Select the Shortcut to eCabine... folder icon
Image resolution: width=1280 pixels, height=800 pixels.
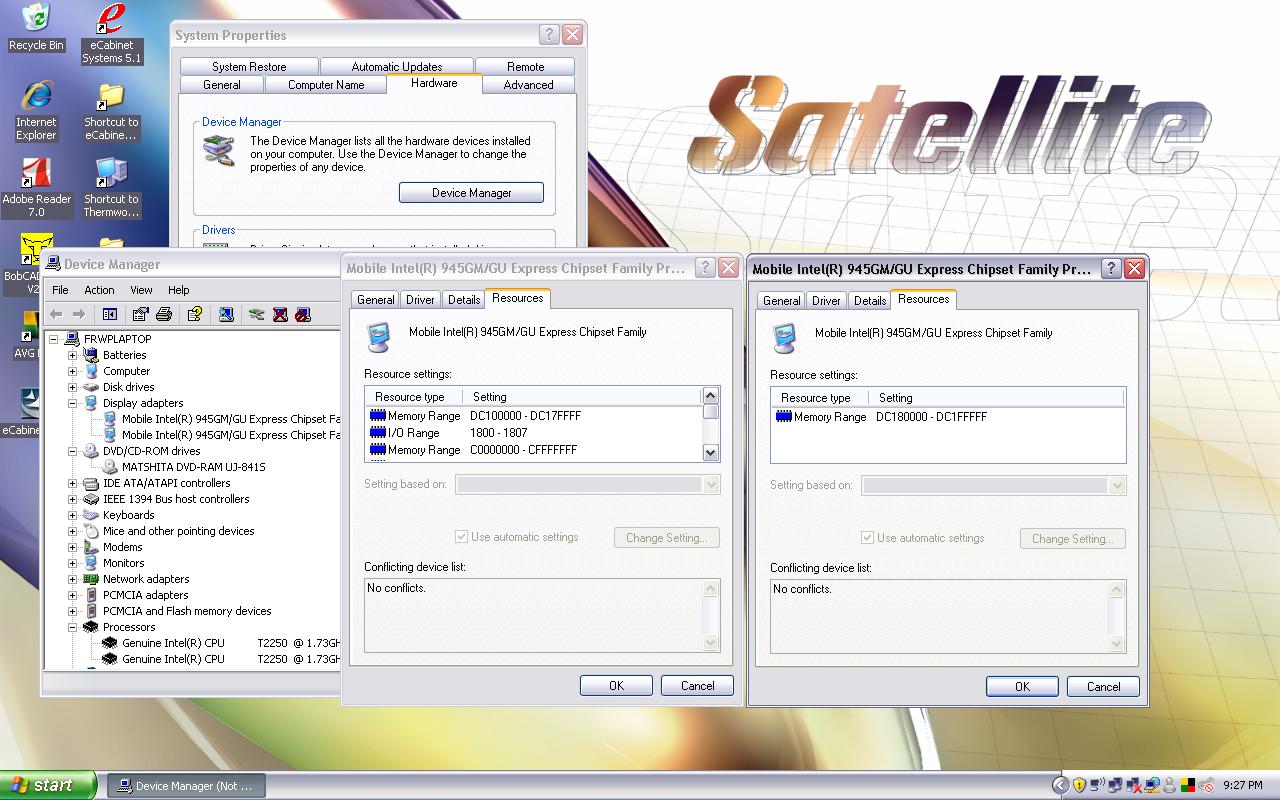click(111, 110)
